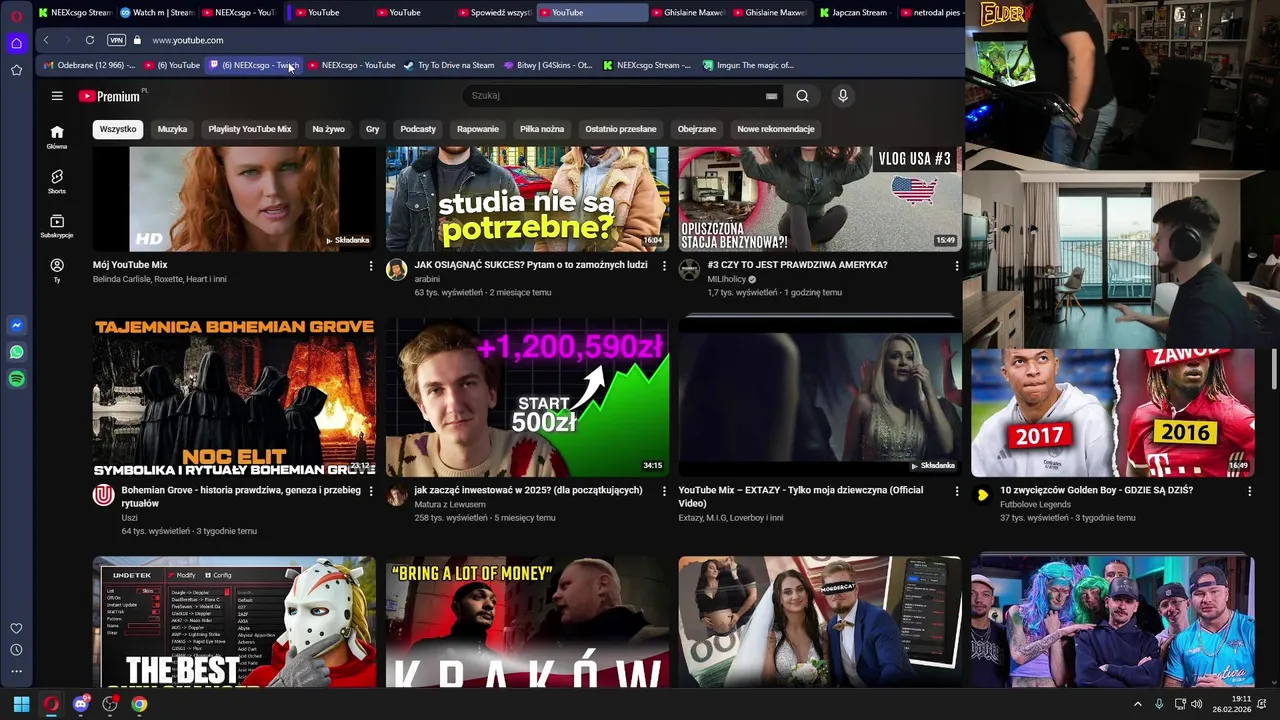Select the Obejrzane filter chip

(697, 129)
